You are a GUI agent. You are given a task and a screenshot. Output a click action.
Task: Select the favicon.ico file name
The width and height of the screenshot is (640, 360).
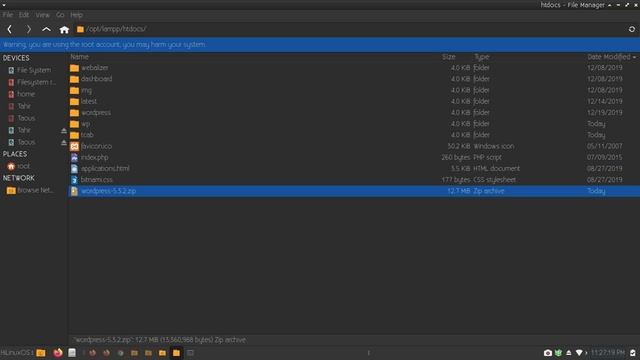coord(96,146)
